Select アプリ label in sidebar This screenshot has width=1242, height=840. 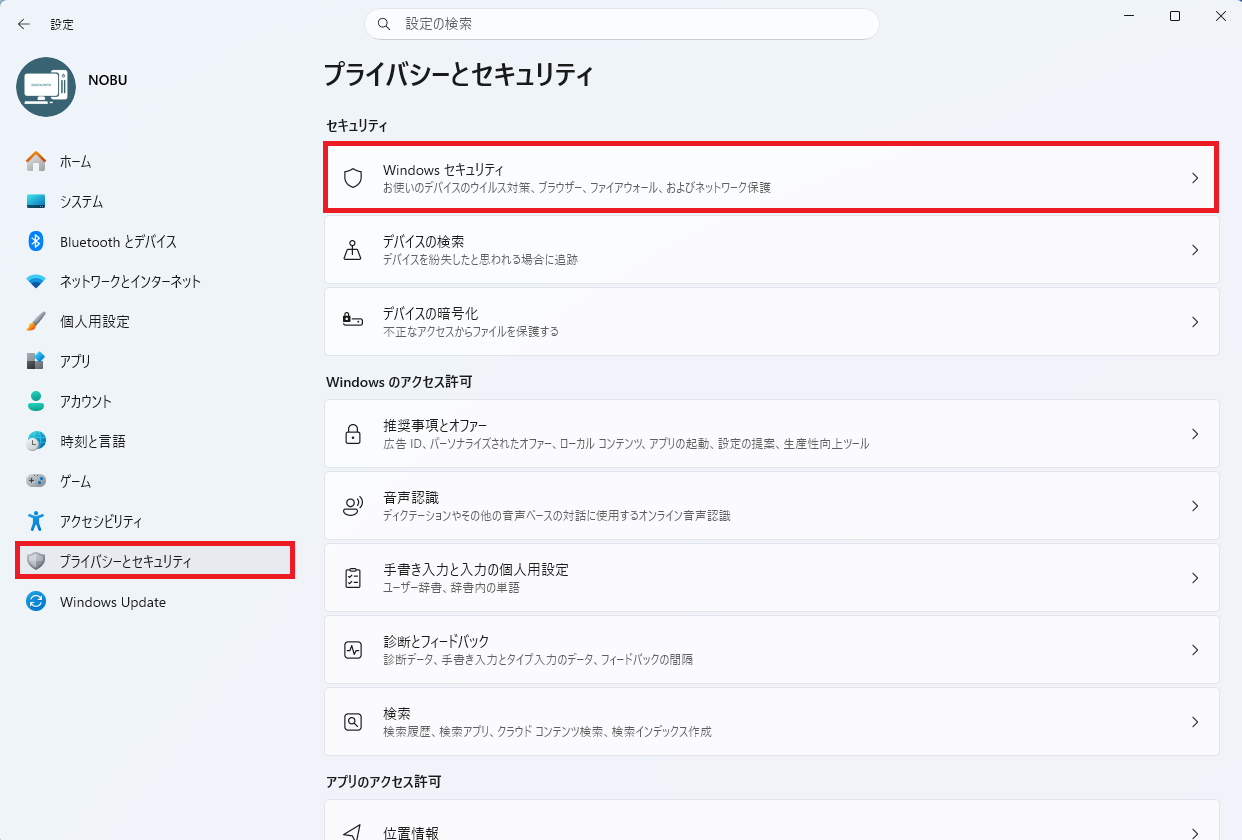(x=75, y=361)
